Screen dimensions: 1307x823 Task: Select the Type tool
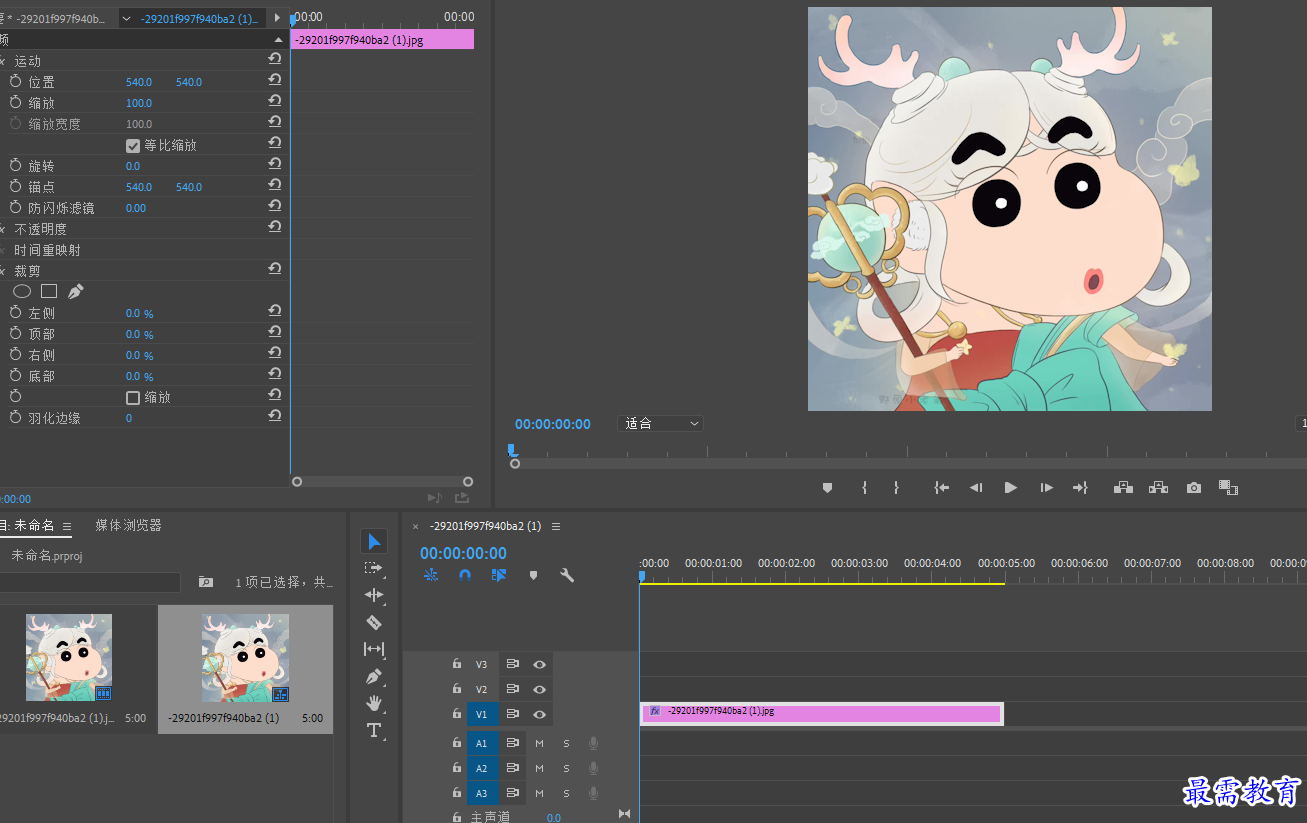click(374, 730)
